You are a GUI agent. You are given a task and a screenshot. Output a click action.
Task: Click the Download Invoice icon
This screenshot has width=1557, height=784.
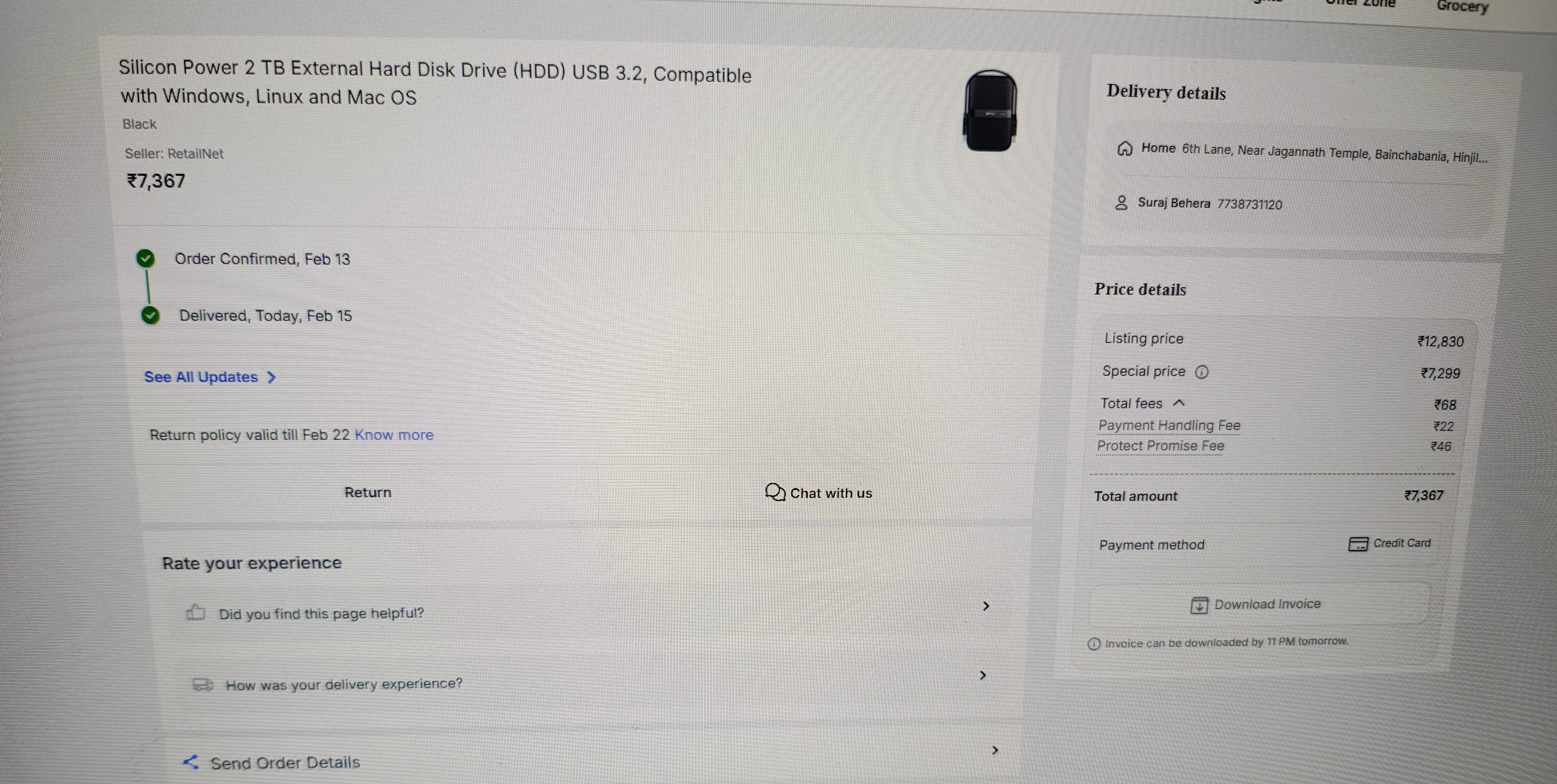(x=1199, y=605)
